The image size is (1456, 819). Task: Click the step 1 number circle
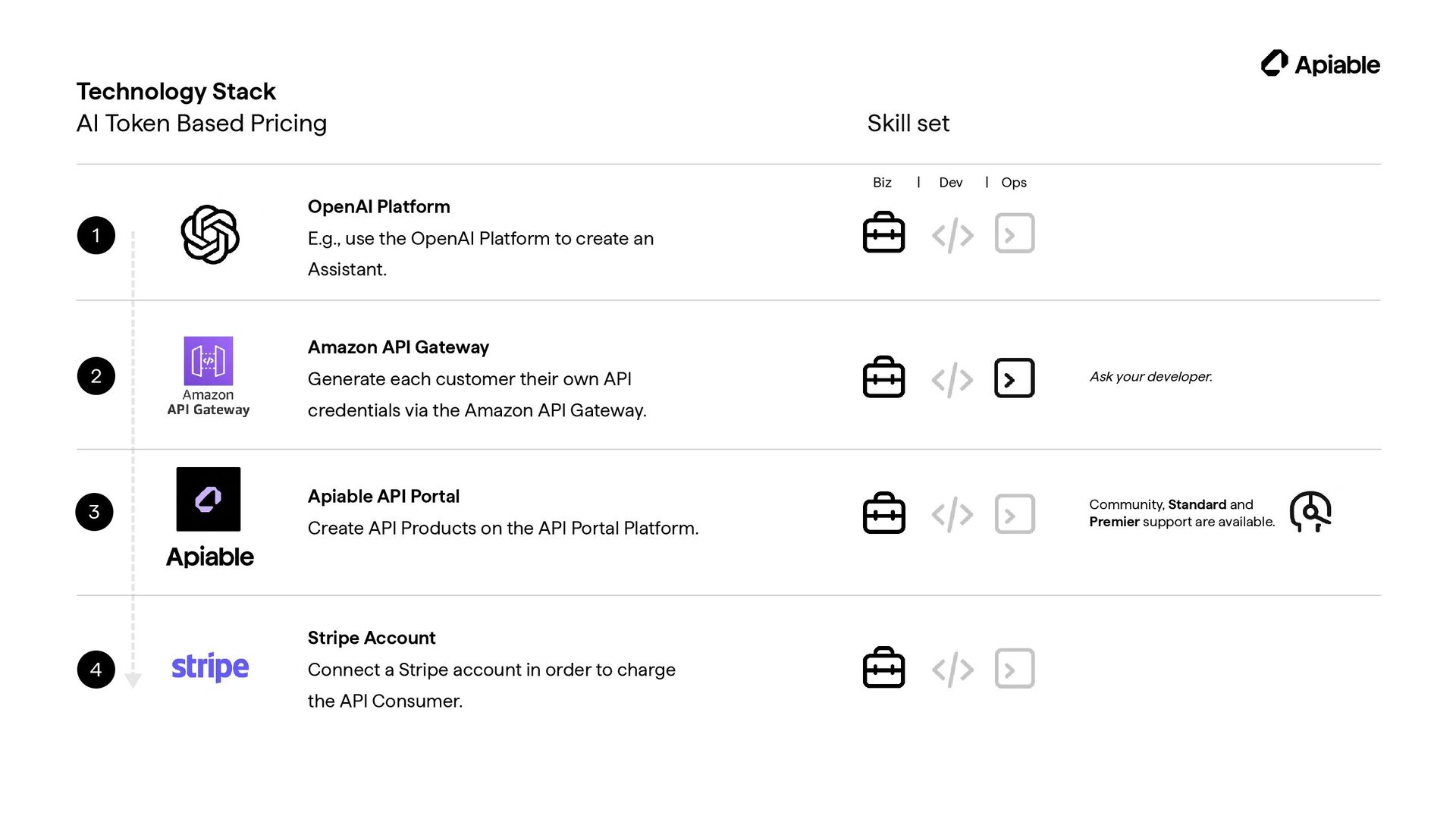[96, 236]
